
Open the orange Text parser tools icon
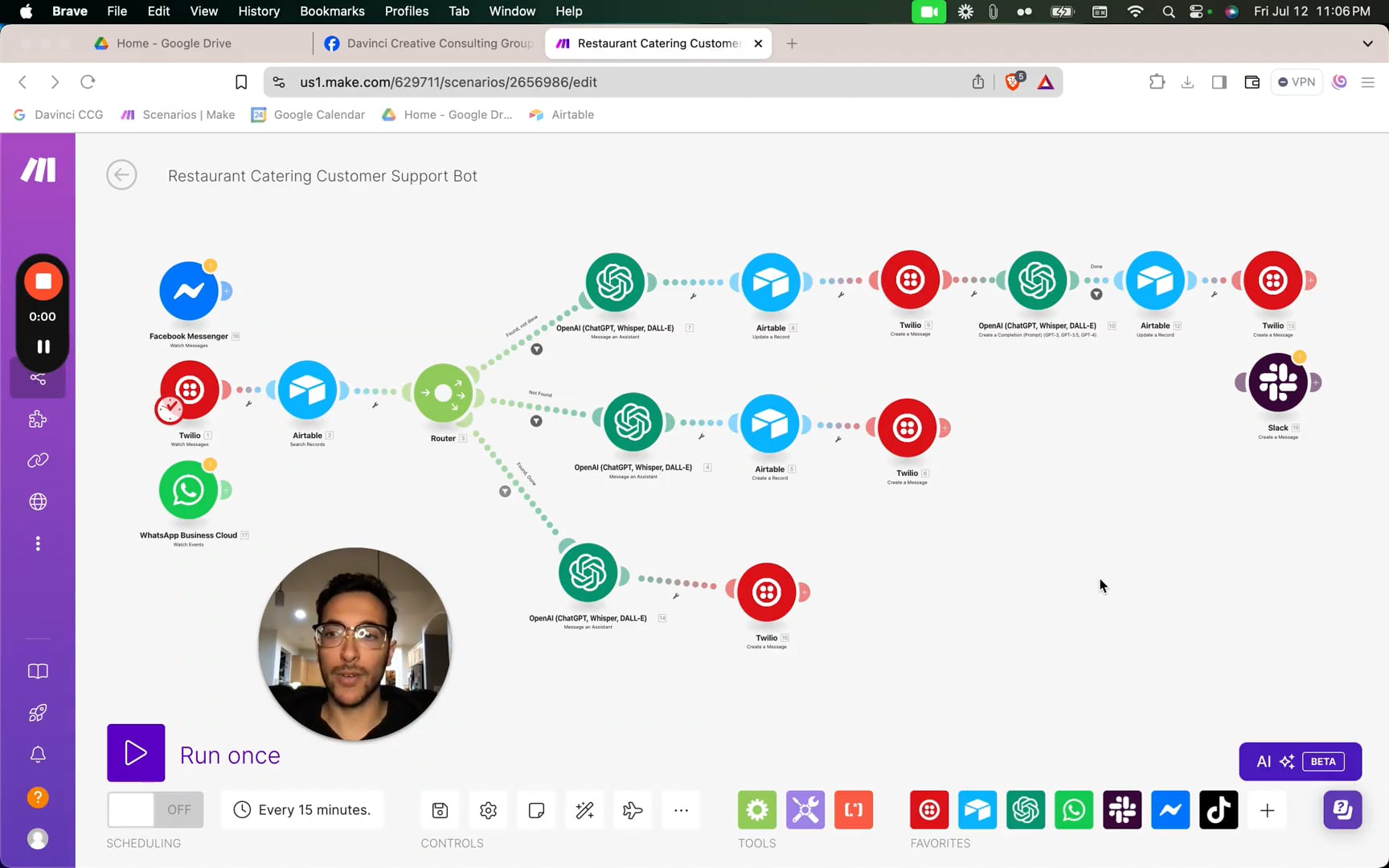click(854, 810)
